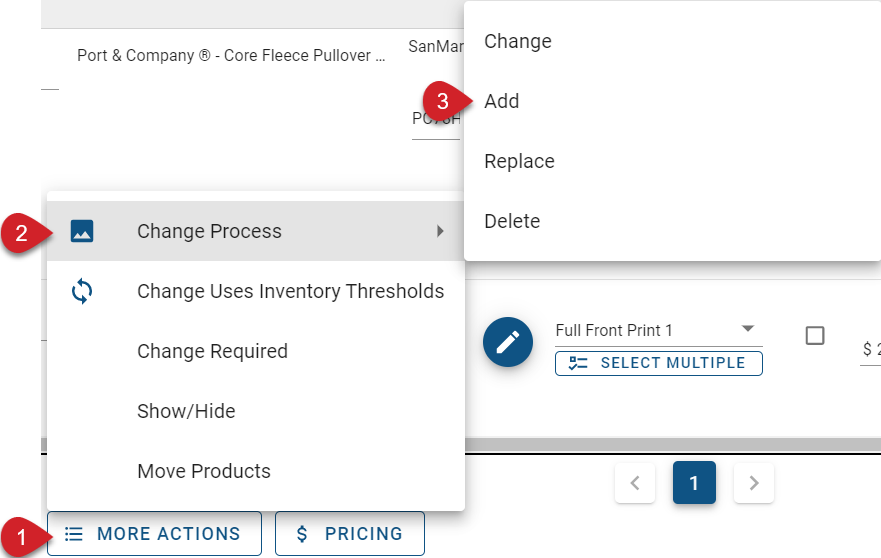The height and width of the screenshot is (558, 881).
Task: Click page number 1 button
Action: tap(694, 483)
